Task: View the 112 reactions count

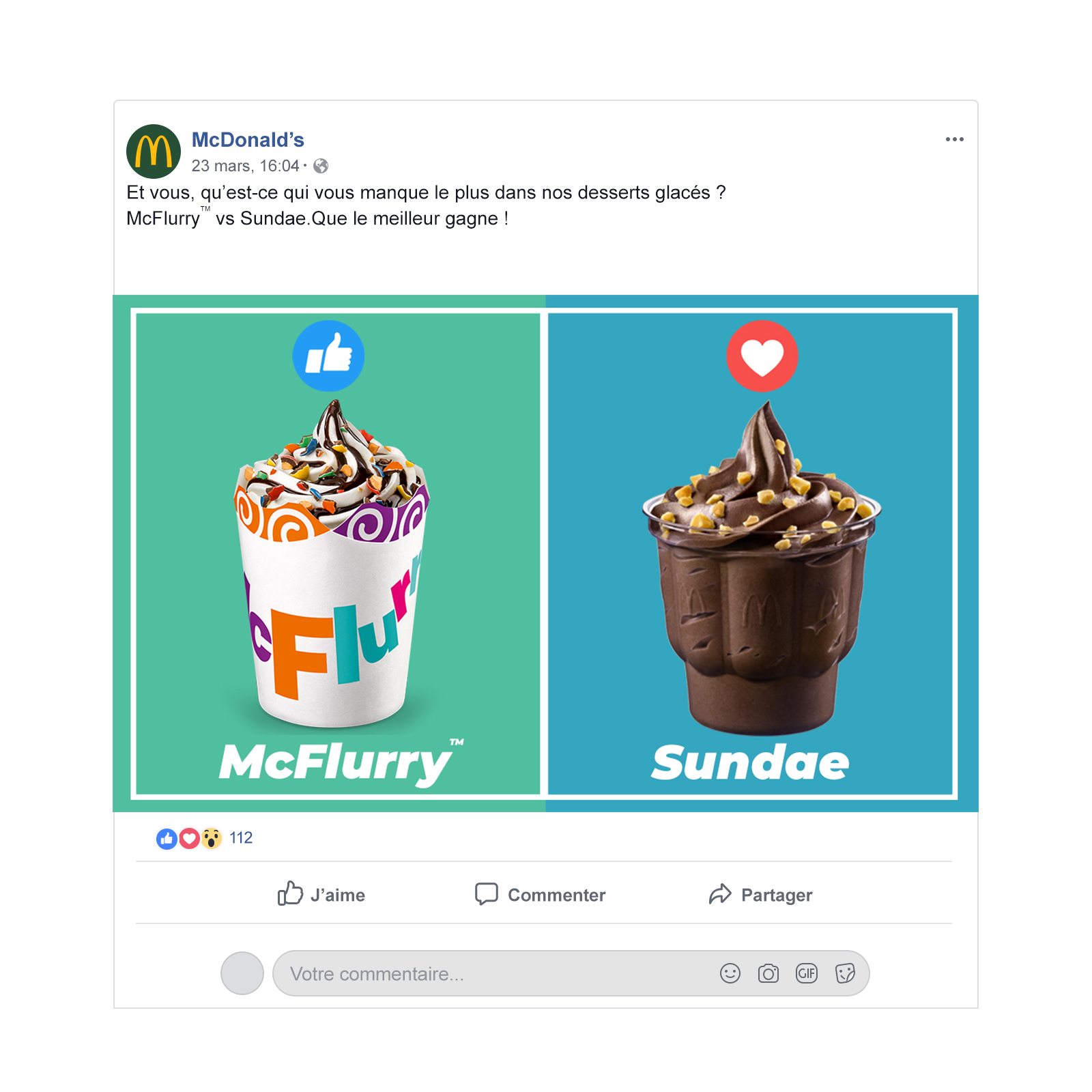Action: (241, 838)
